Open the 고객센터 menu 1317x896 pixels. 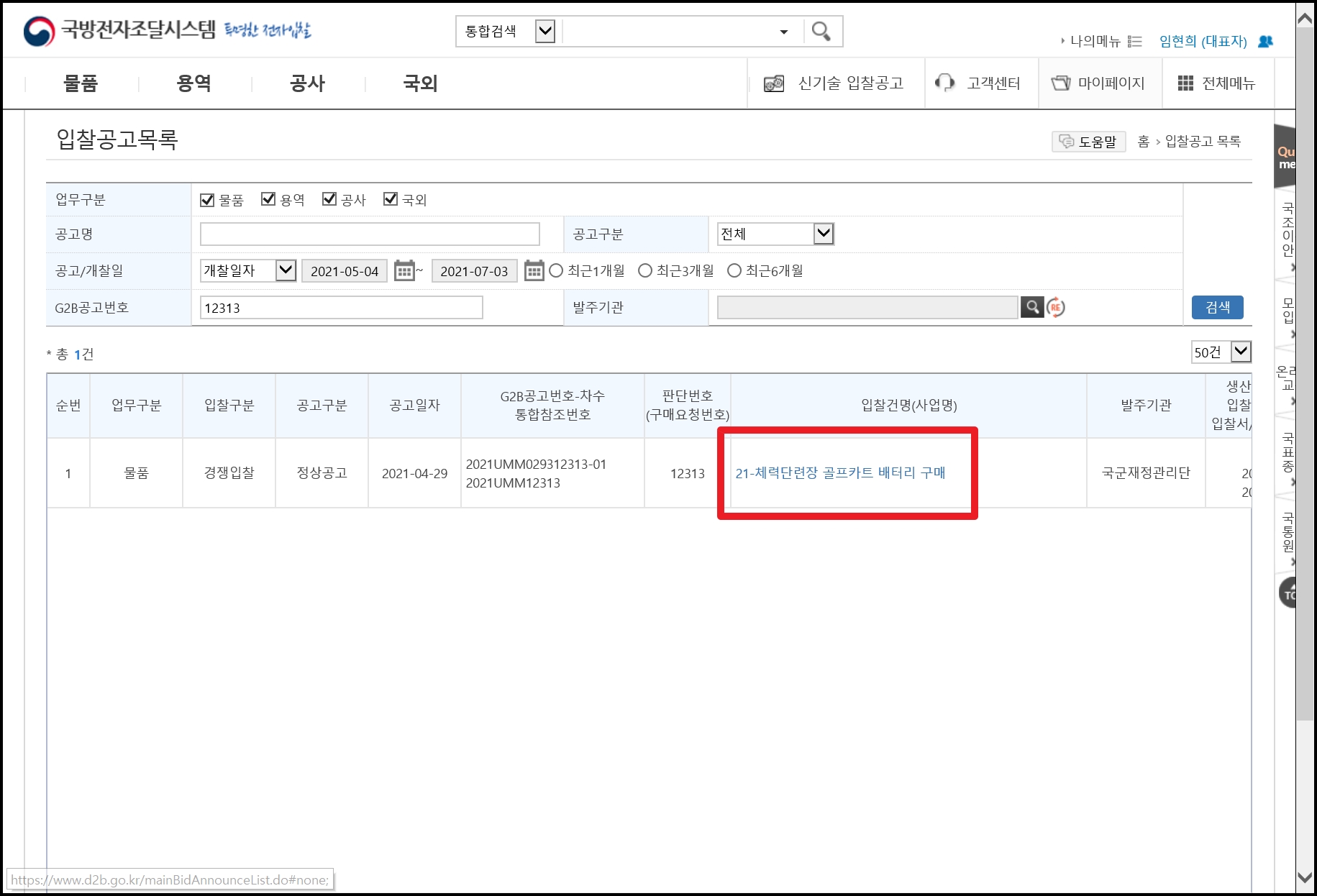[993, 83]
